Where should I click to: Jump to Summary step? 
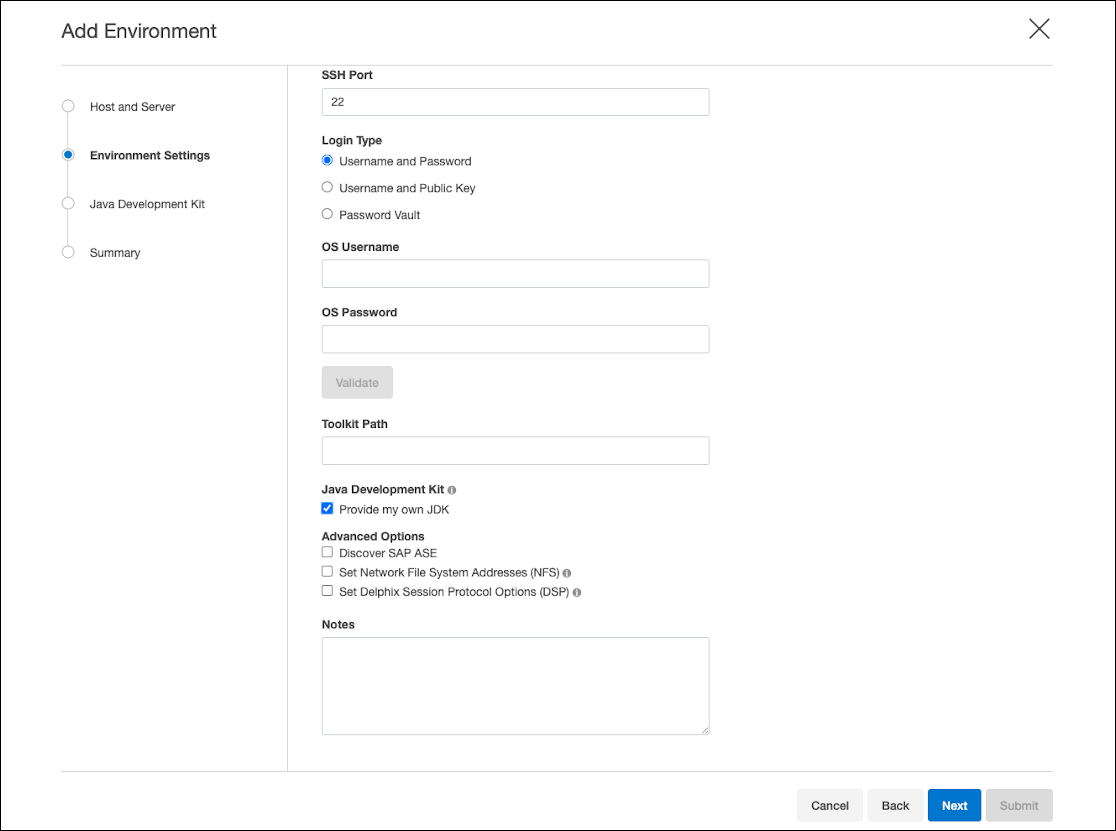(x=115, y=253)
